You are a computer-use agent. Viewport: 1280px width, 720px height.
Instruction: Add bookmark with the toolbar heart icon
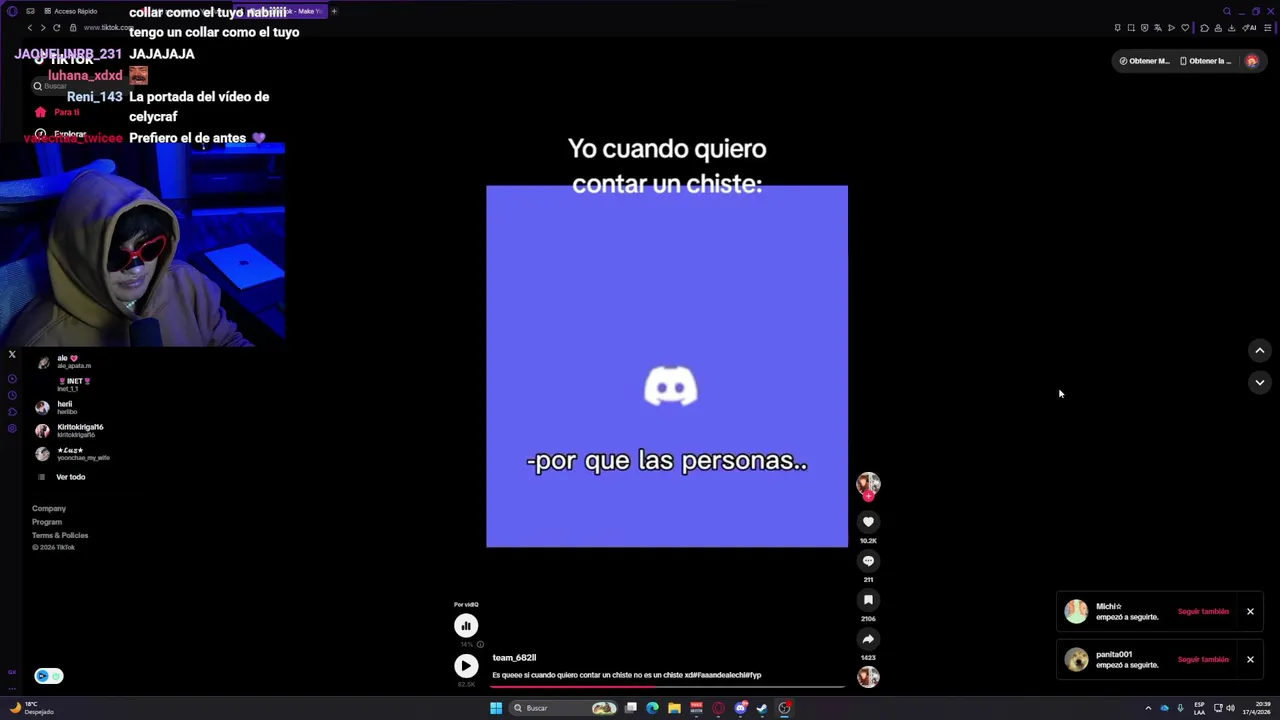(1185, 28)
